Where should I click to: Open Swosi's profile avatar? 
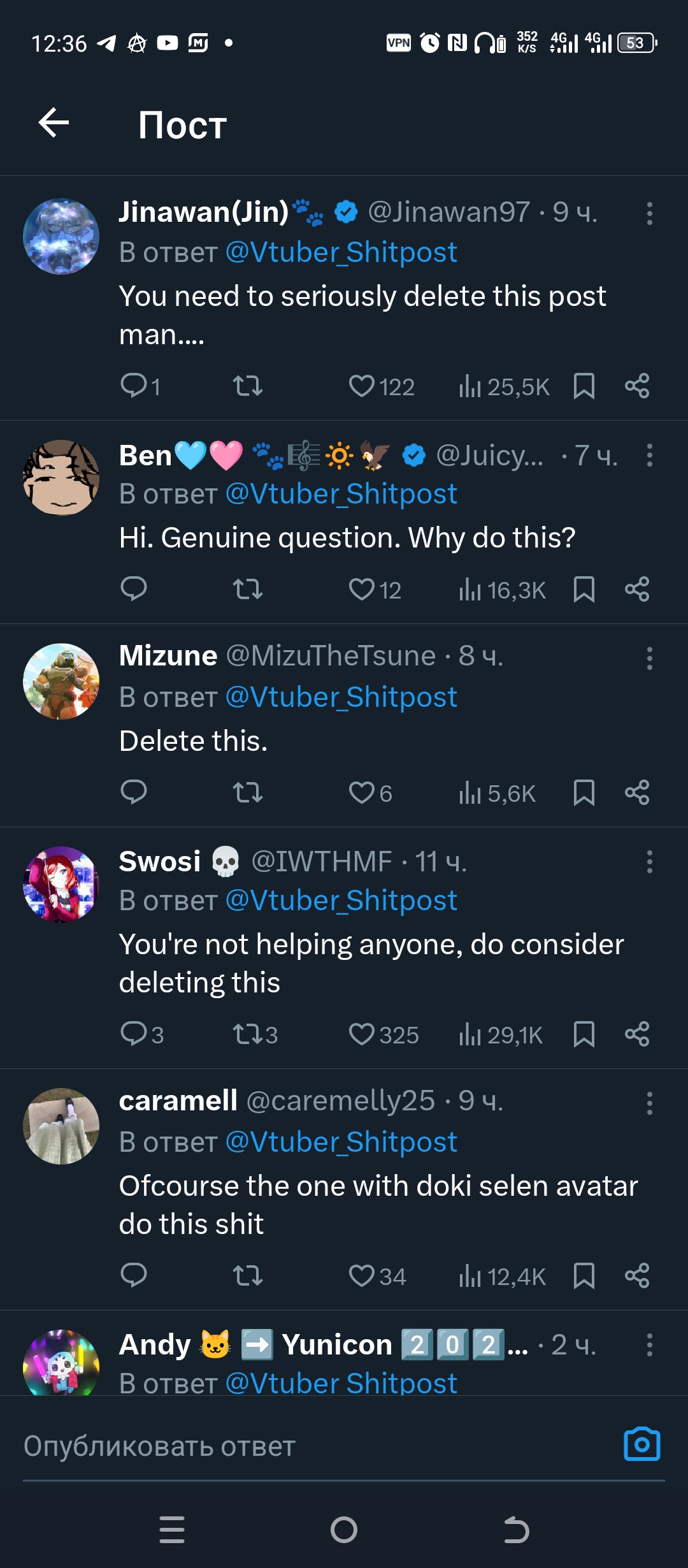tap(61, 884)
